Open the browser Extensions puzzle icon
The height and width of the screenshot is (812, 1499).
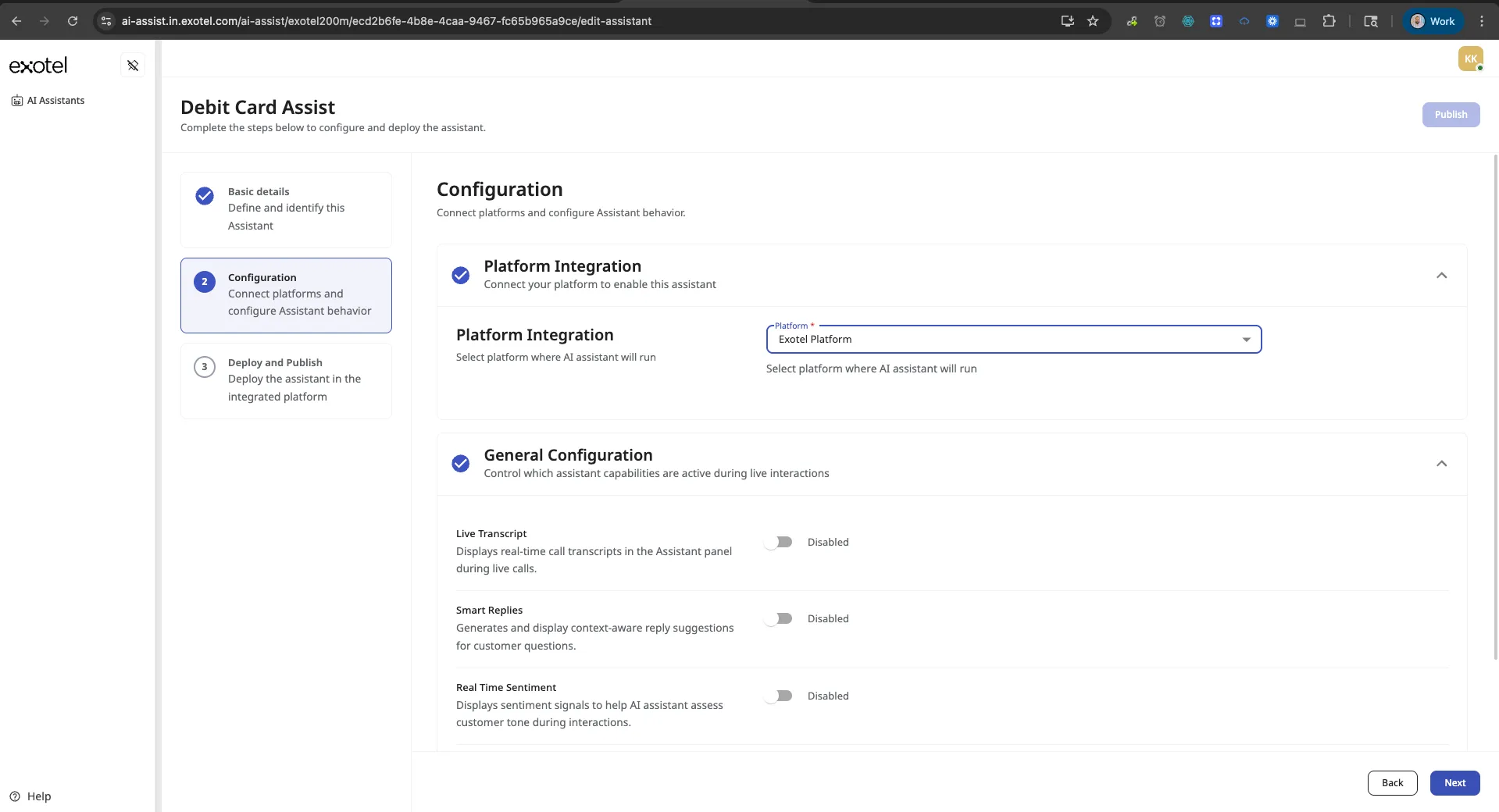[x=1329, y=21]
